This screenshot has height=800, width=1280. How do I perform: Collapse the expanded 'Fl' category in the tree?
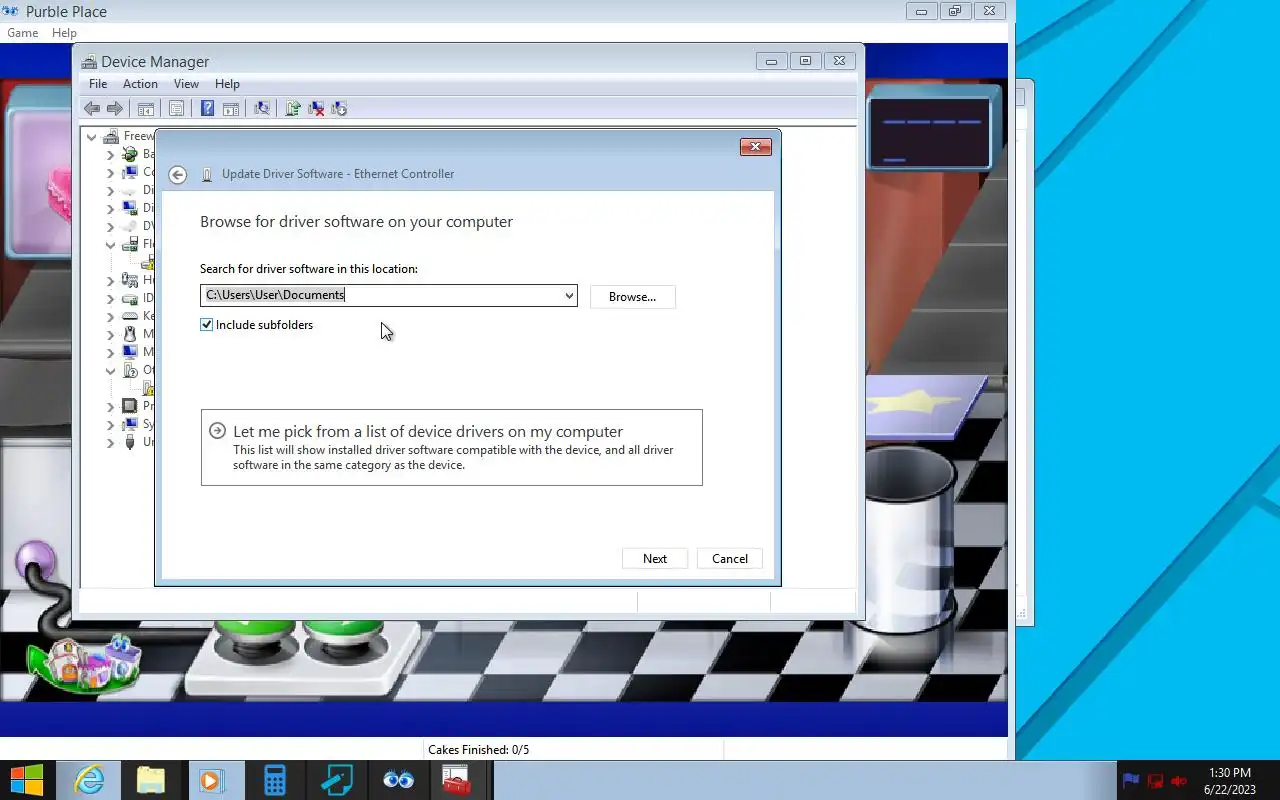point(110,245)
